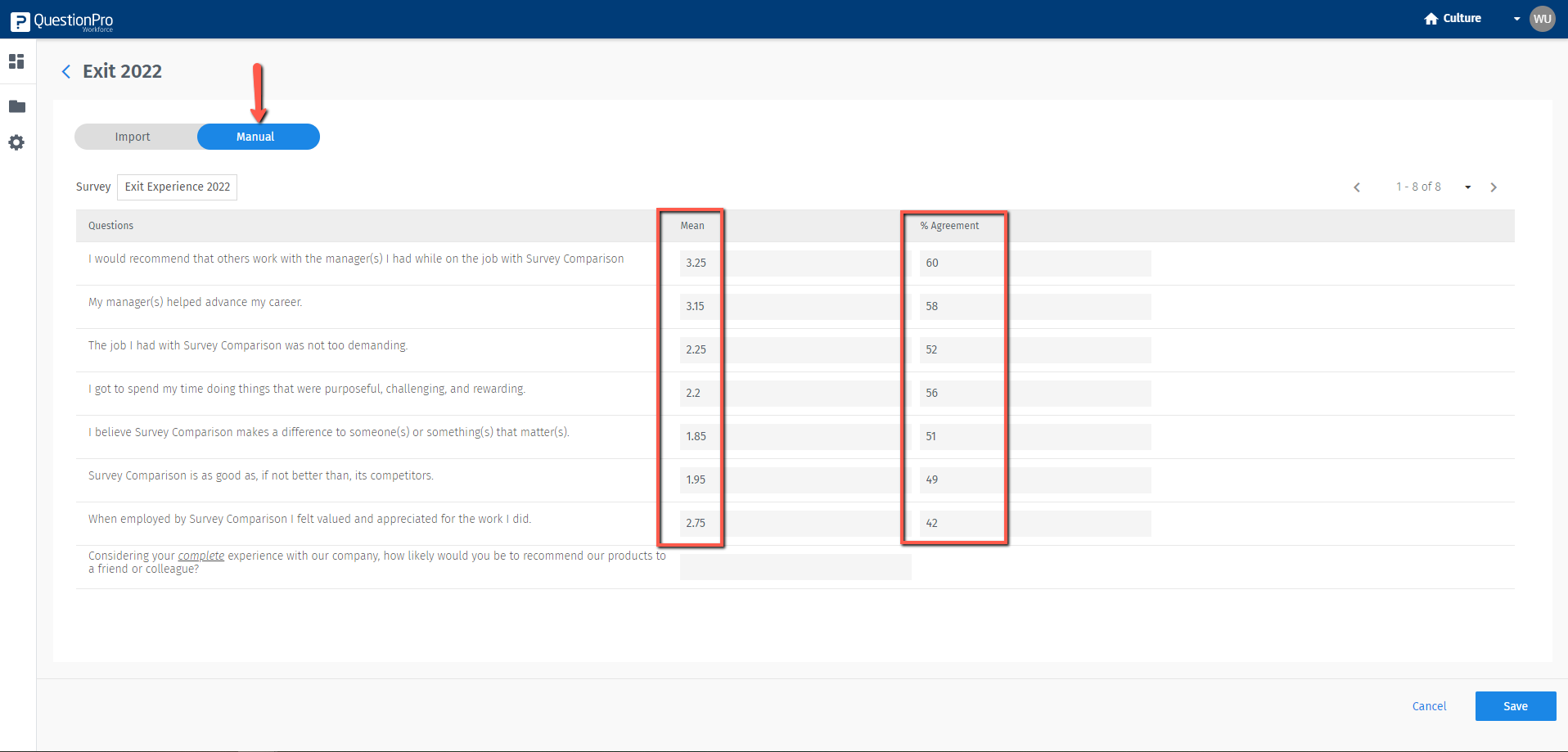Open settings via the gear icon
The width and height of the screenshot is (1568, 752).
(16, 143)
